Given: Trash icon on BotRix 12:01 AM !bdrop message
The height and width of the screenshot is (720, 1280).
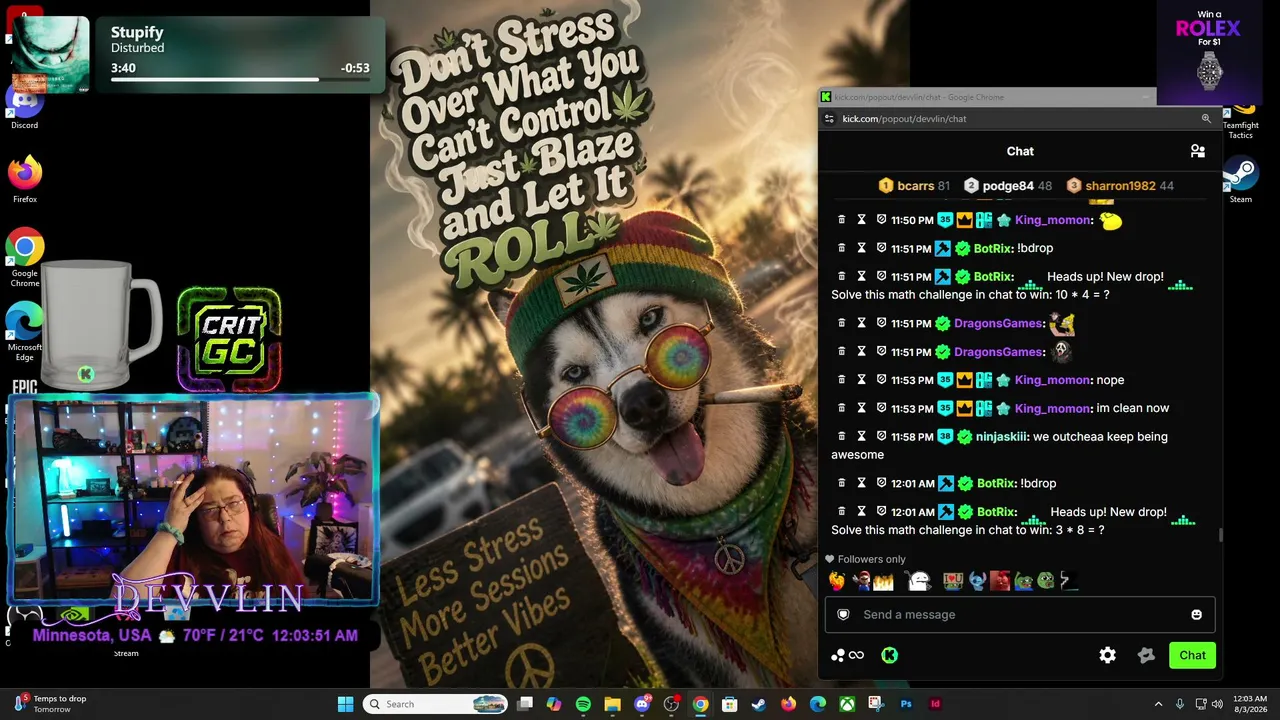Looking at the screenshot, I should [841, 483].
